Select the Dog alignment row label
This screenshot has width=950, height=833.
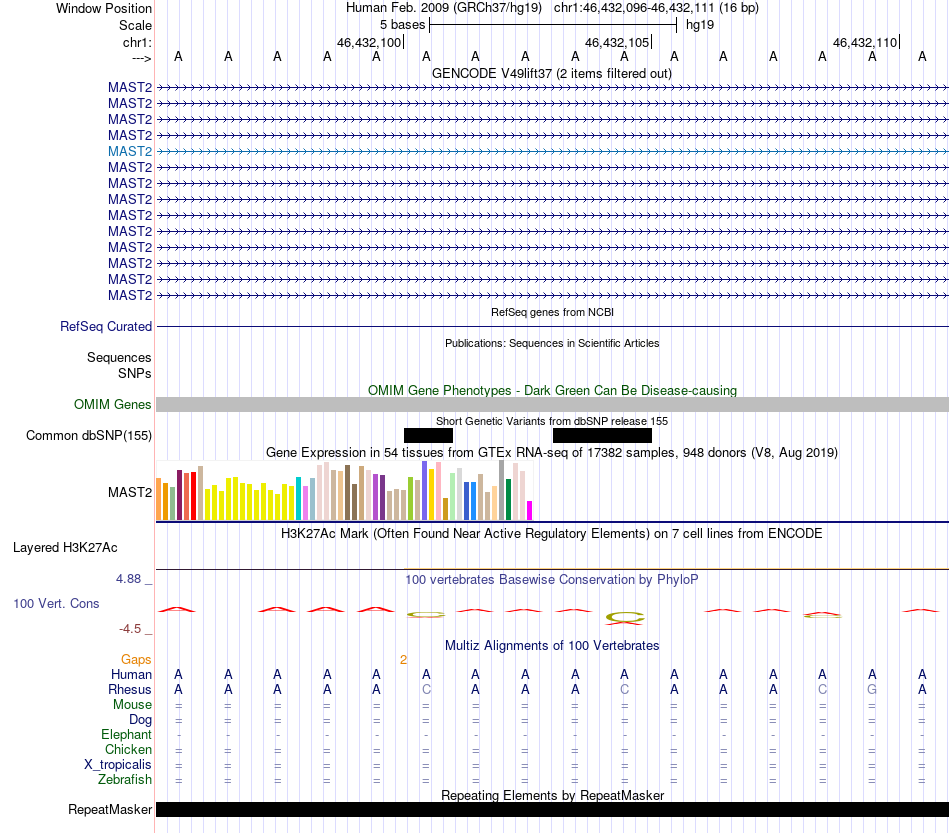(141, 720)
